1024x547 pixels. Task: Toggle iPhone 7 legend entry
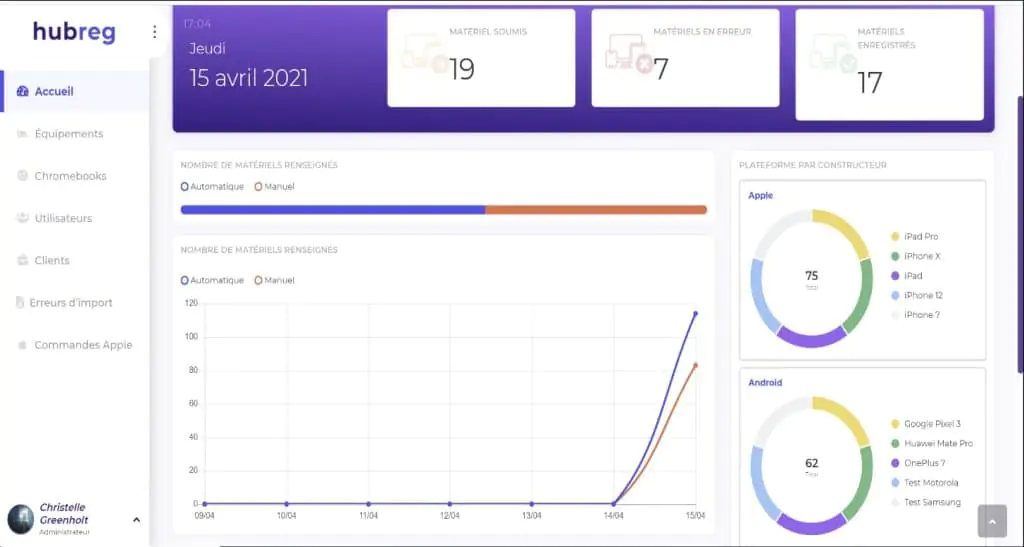tap(916, 315)
